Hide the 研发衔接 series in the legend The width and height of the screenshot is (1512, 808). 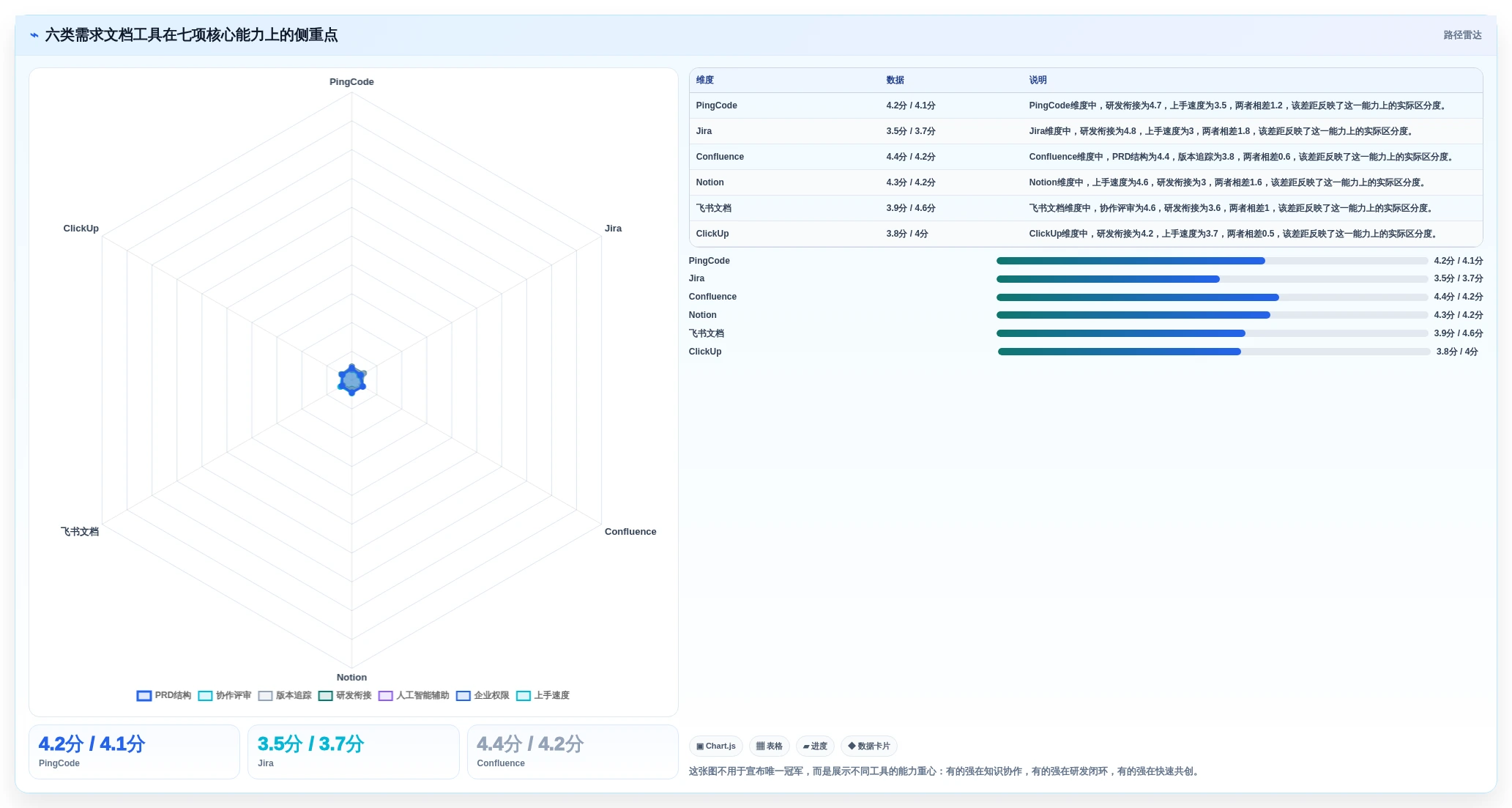pos(345,695)
